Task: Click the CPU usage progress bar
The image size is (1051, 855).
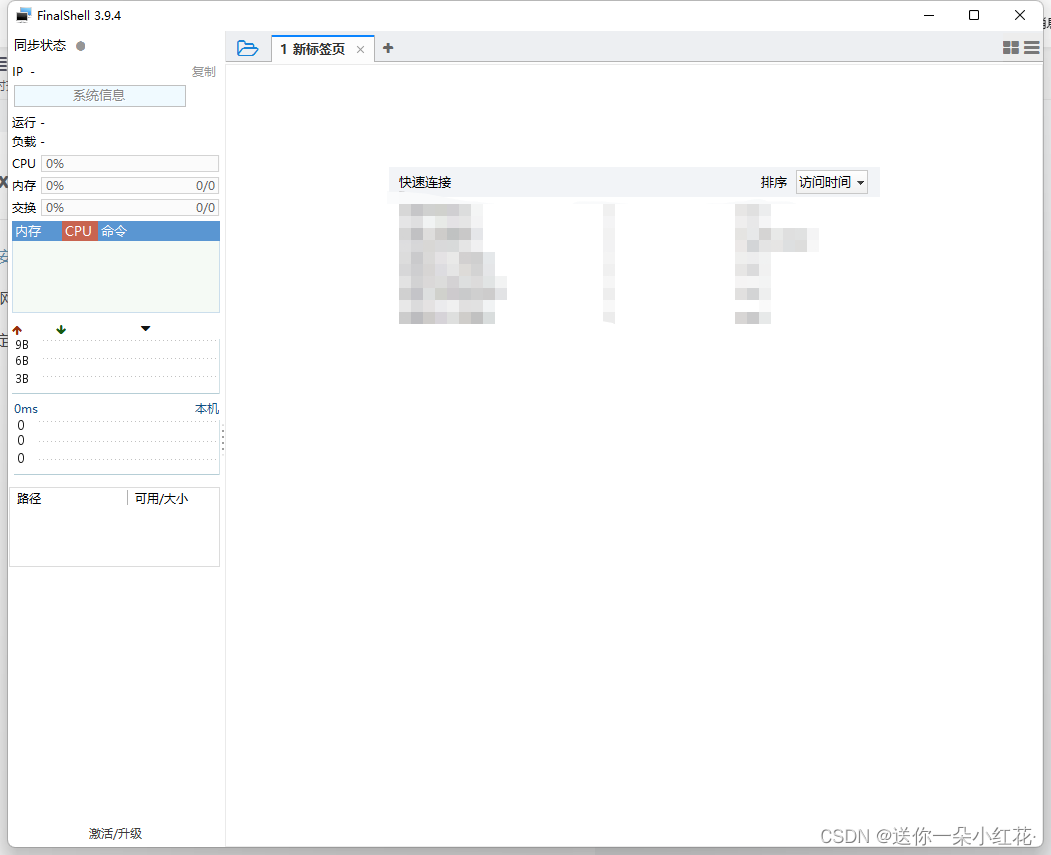Action: tap(130, 163)
